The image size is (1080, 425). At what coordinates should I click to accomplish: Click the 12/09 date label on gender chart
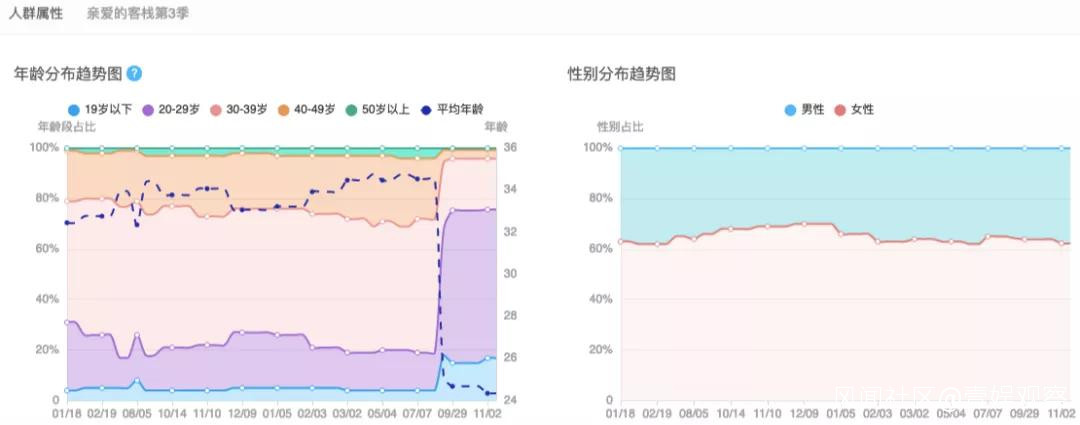[805, 413]
